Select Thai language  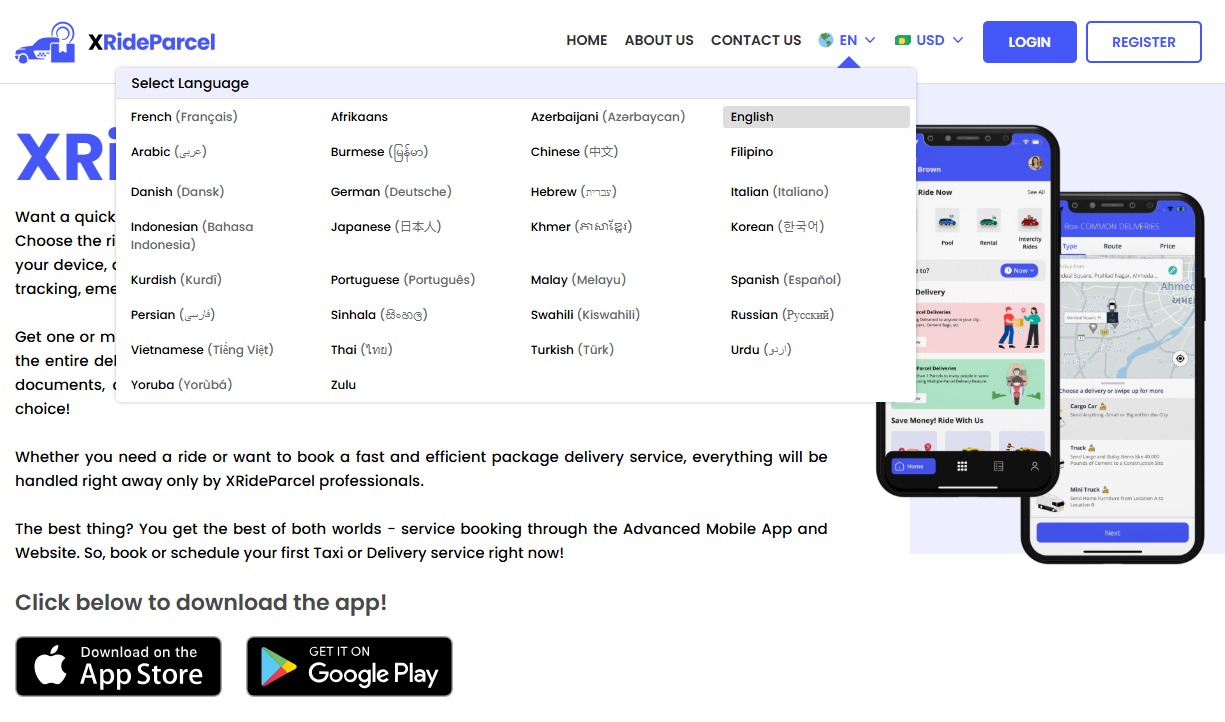(362, 350)
